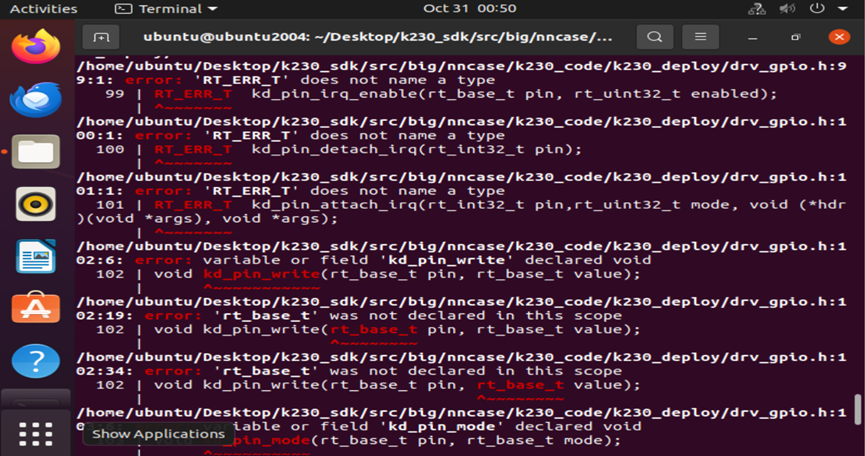This screenshot has width=865, height=456.
Task: Expand the Terminal app menu dropdown
Action: tap(167, 8)
